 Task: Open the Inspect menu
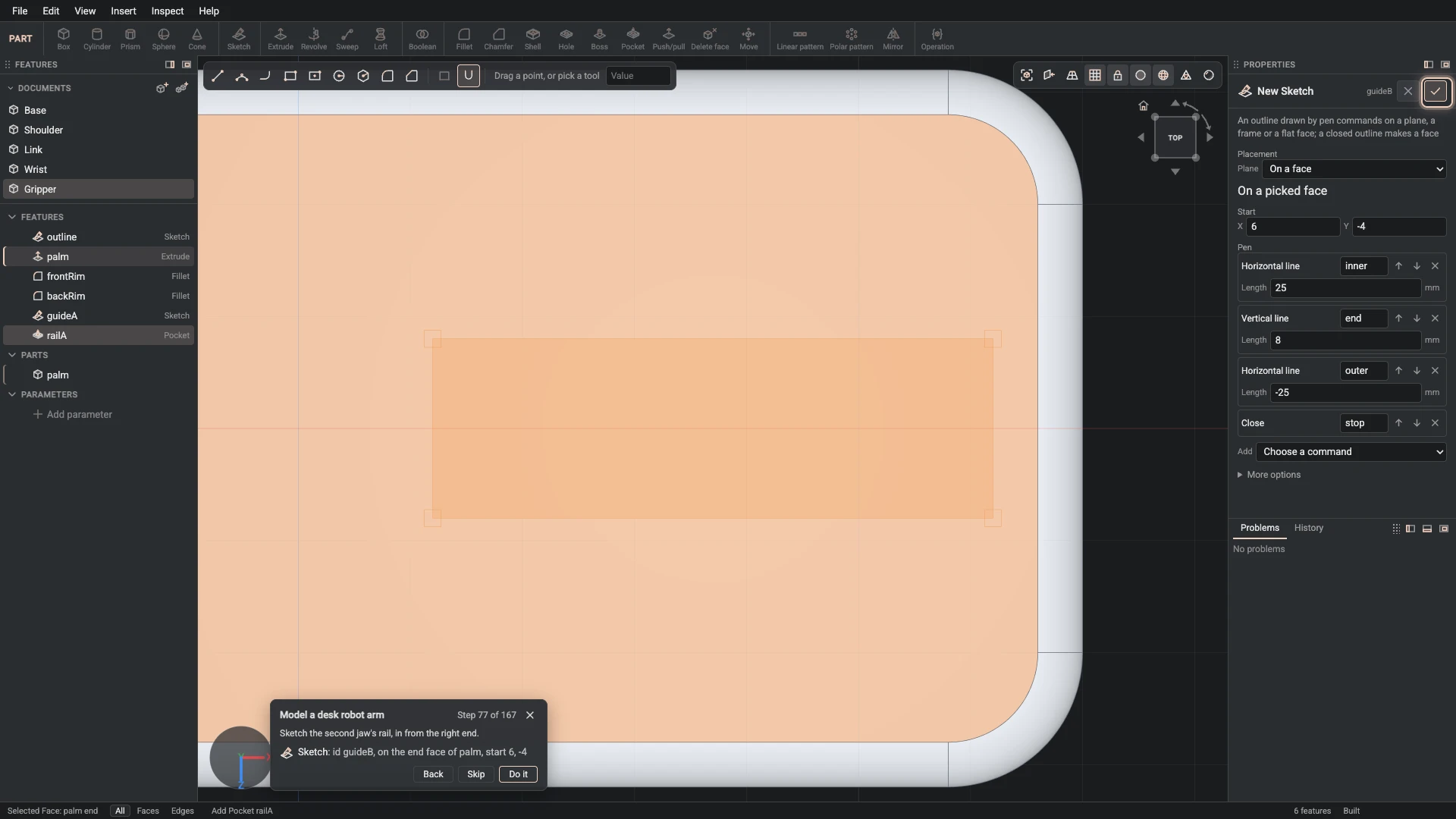pos(168,11)
